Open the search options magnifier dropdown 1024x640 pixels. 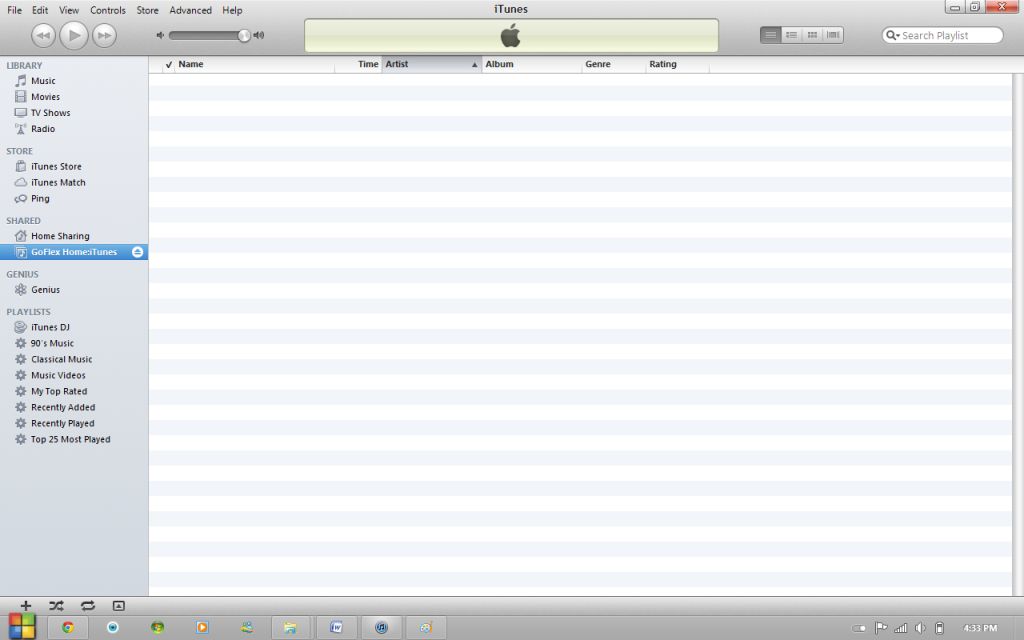[x=892, y=35]
